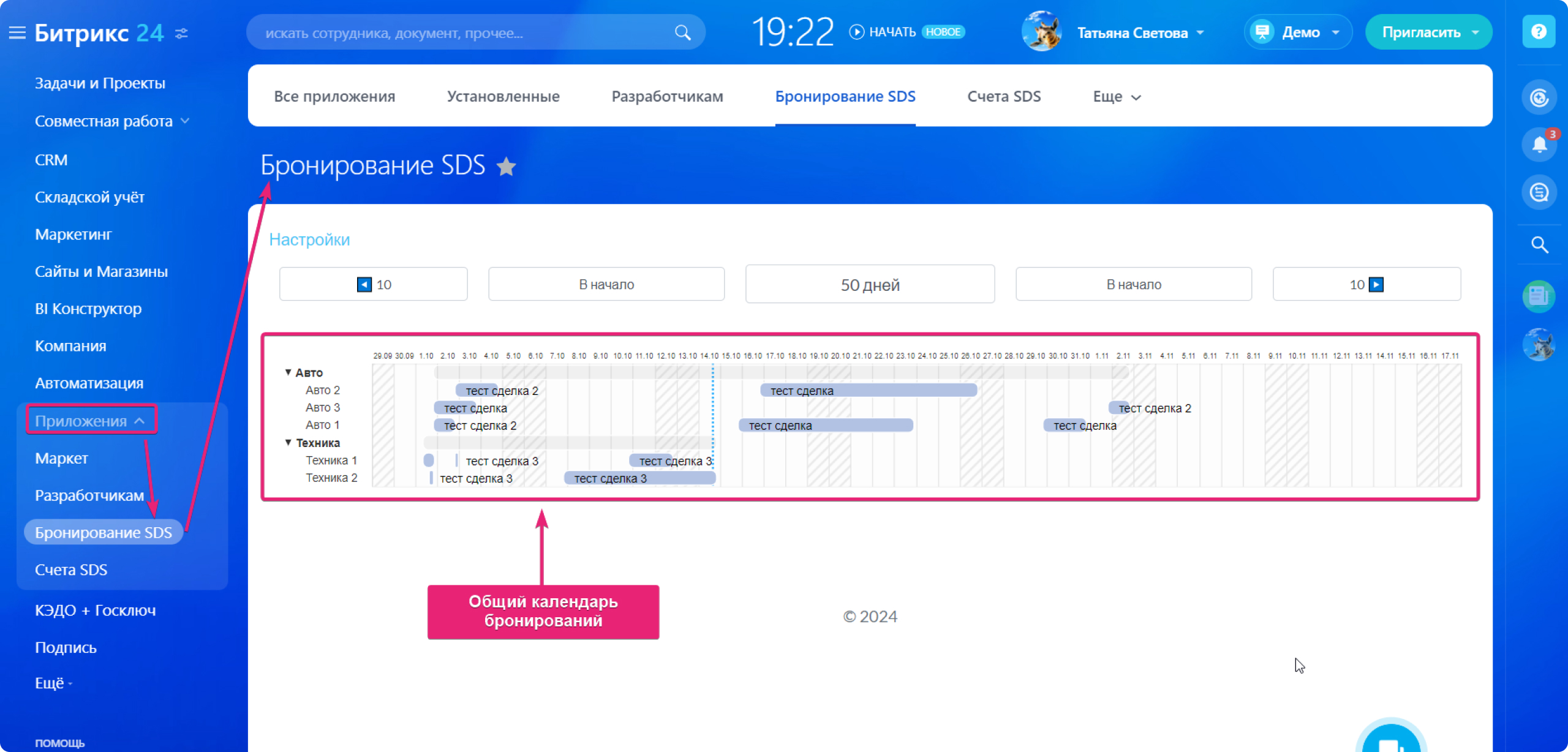
Task: Open the chat messages icon in right panel
Action: 1539,193
